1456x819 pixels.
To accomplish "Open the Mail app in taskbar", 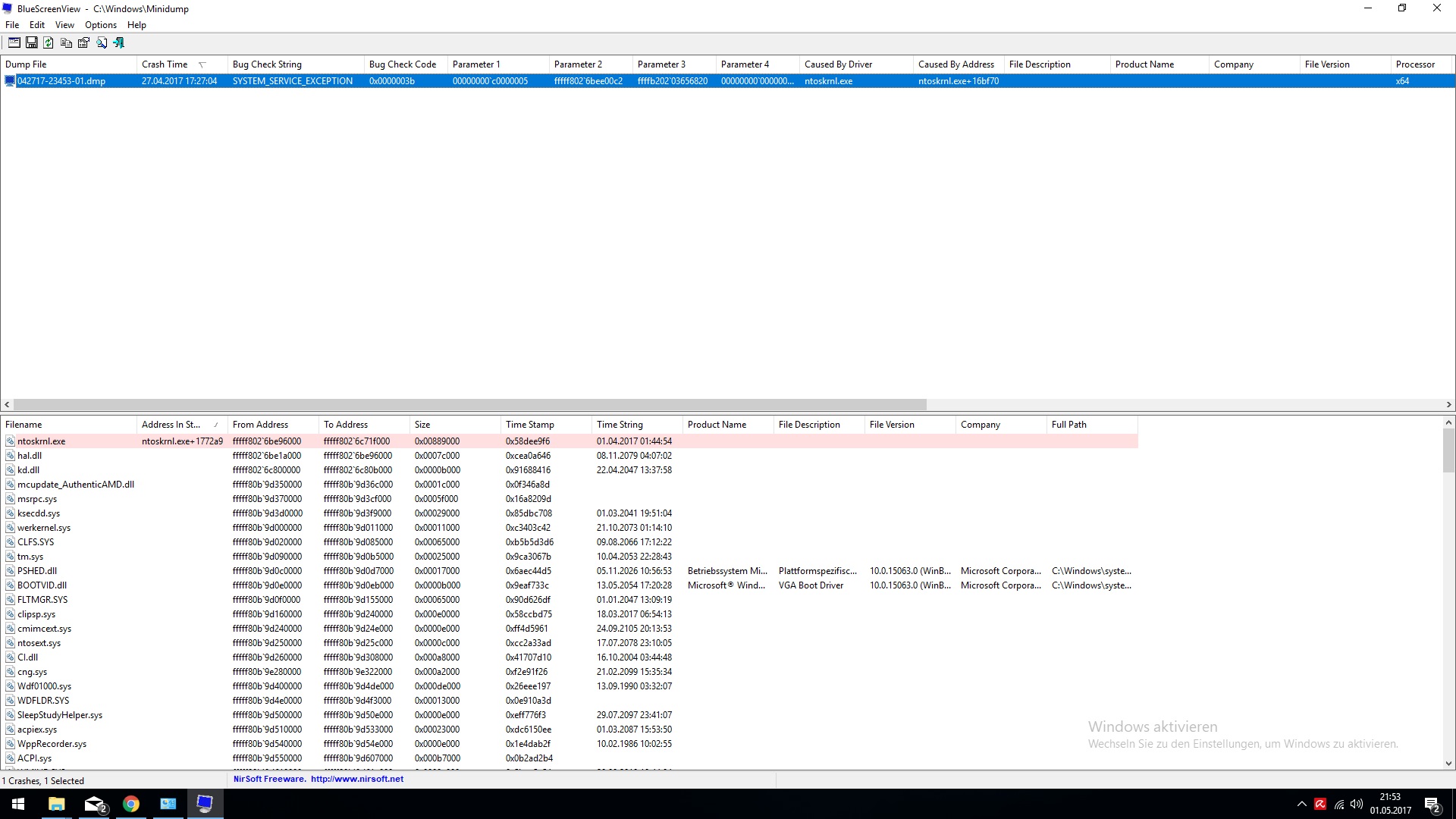I will click(x=94, y=804).
